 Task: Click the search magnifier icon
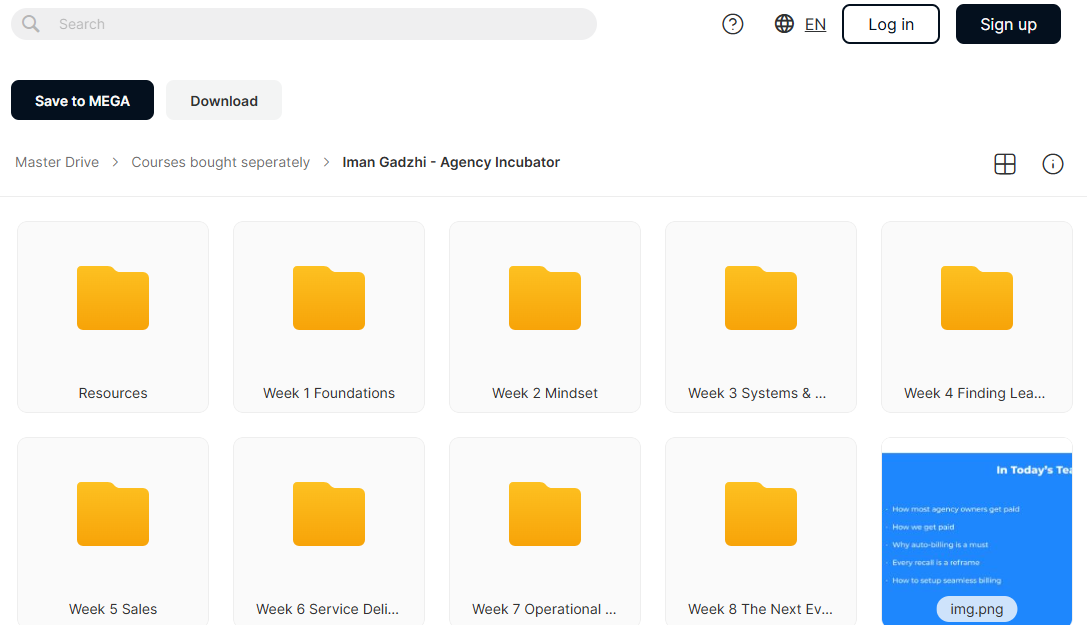31,24
